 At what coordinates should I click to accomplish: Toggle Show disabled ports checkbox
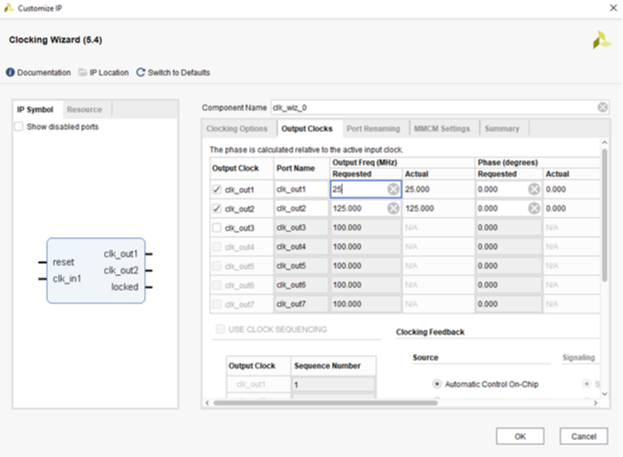click(x=19, y=127)
